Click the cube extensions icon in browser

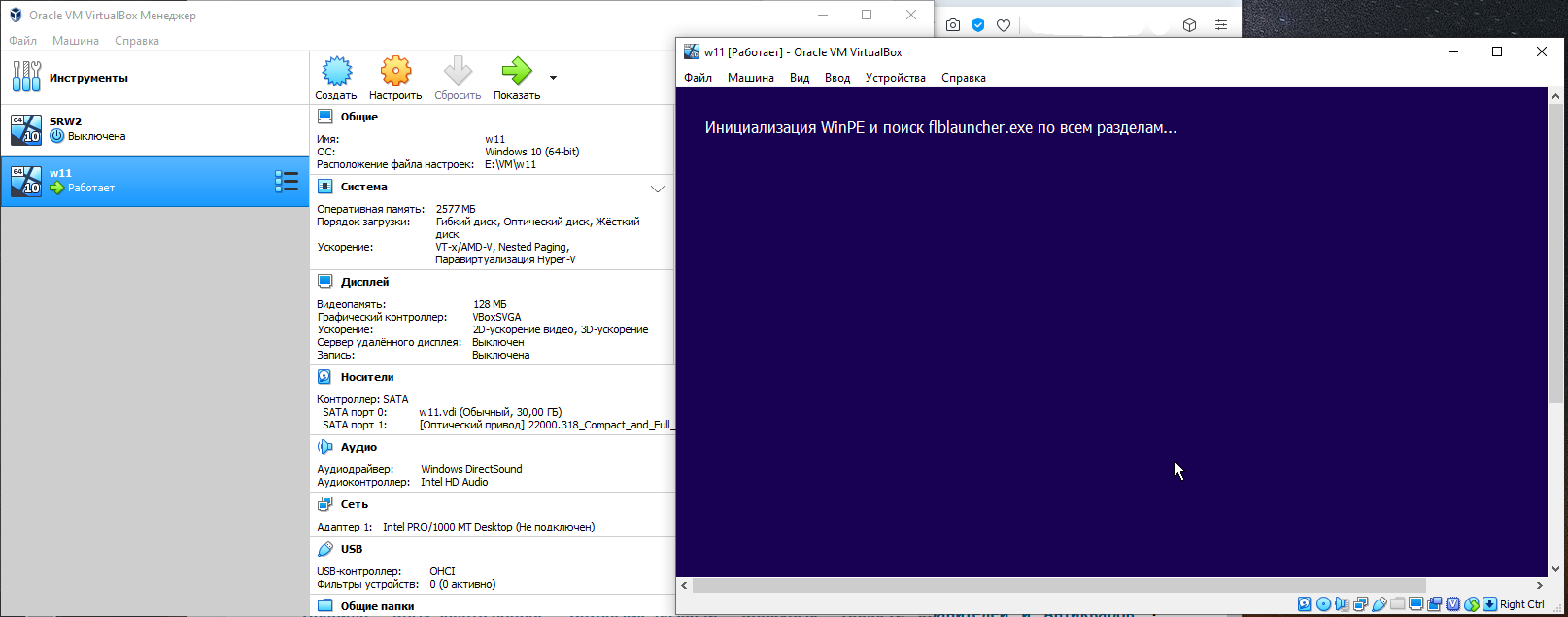1189,25
